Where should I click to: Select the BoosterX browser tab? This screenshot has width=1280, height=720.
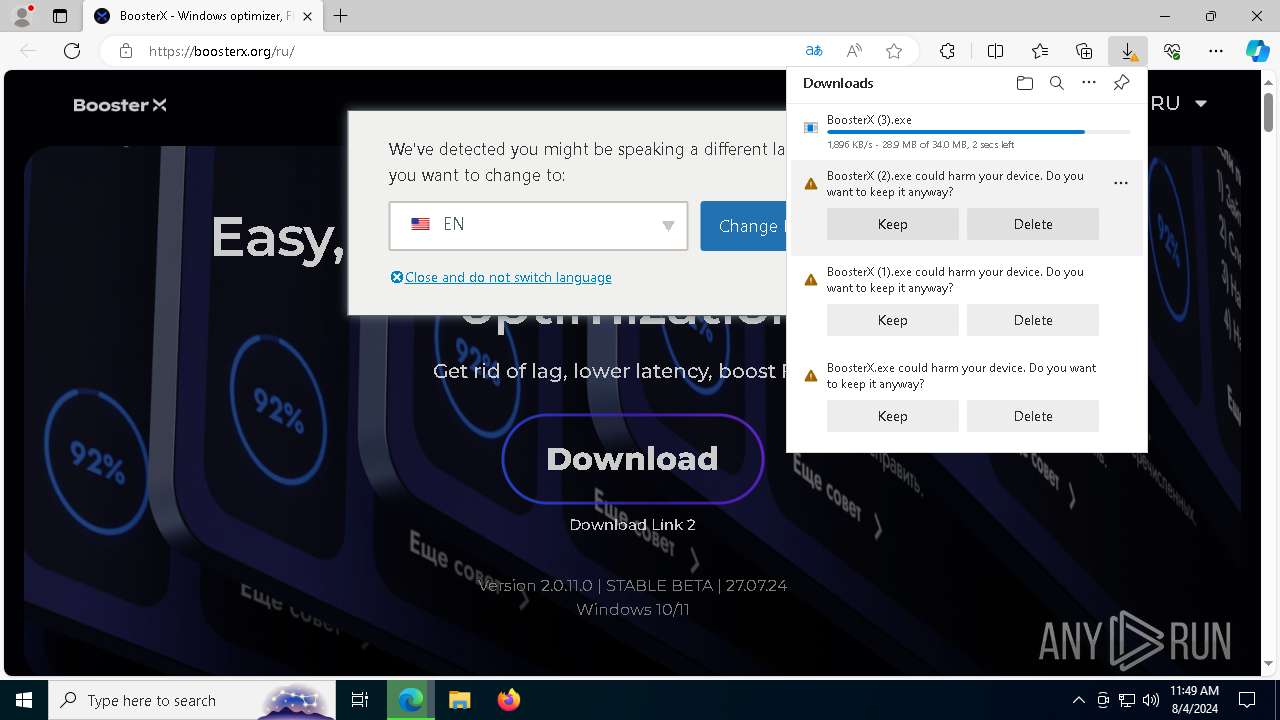(203, 16)
